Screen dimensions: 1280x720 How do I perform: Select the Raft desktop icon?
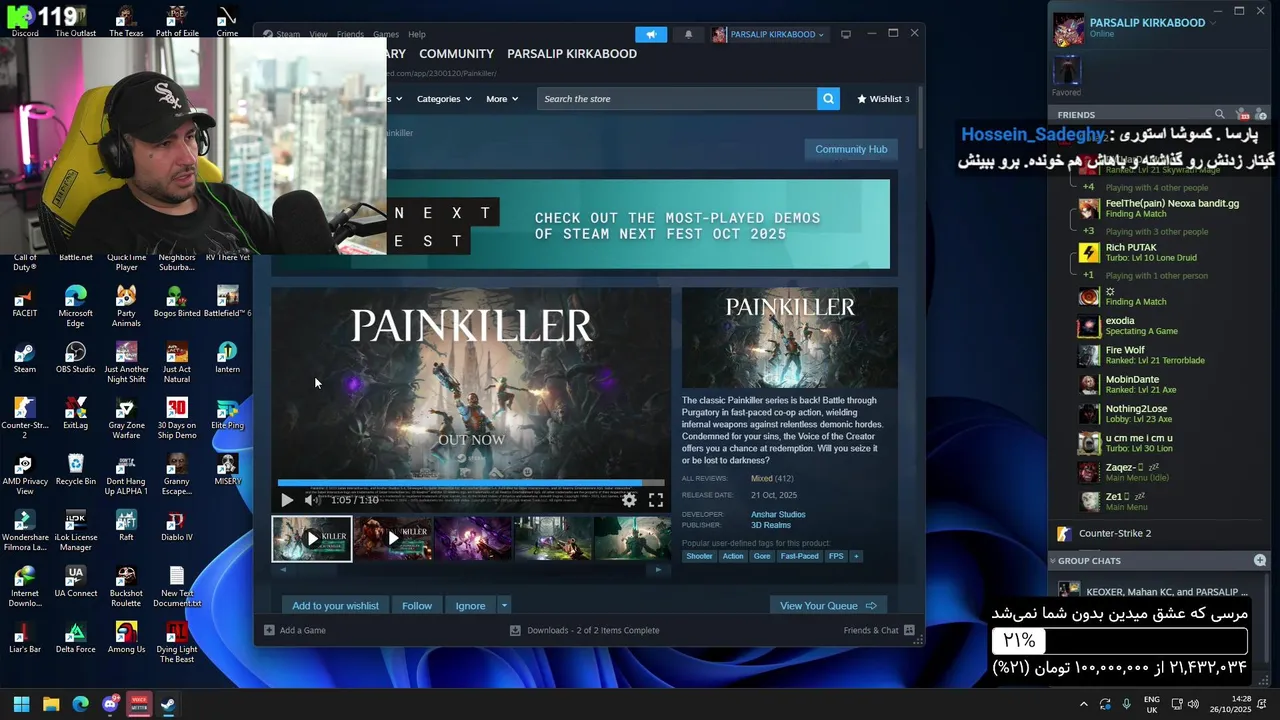coord(126,525)
